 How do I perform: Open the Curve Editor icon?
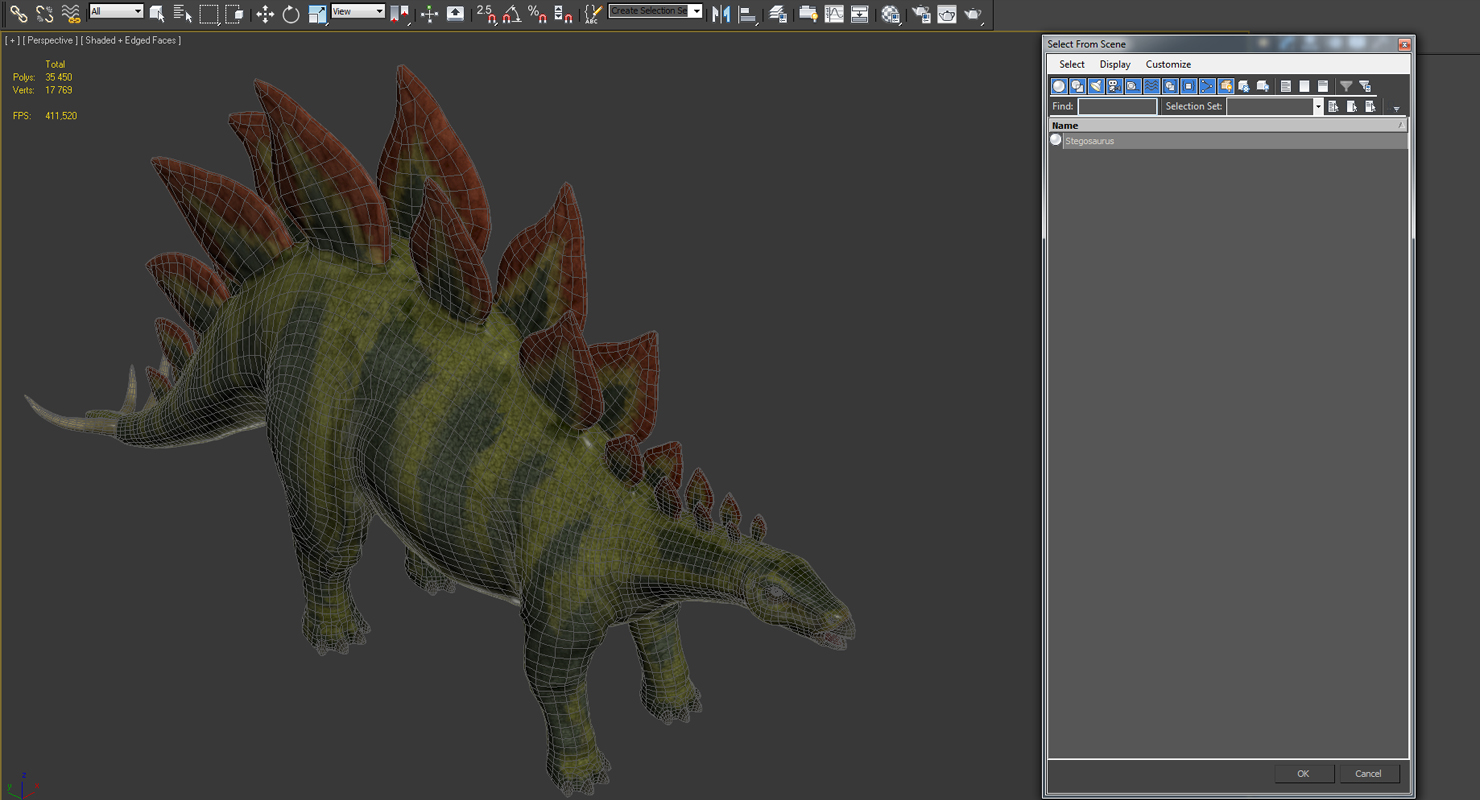coord(834,14)
